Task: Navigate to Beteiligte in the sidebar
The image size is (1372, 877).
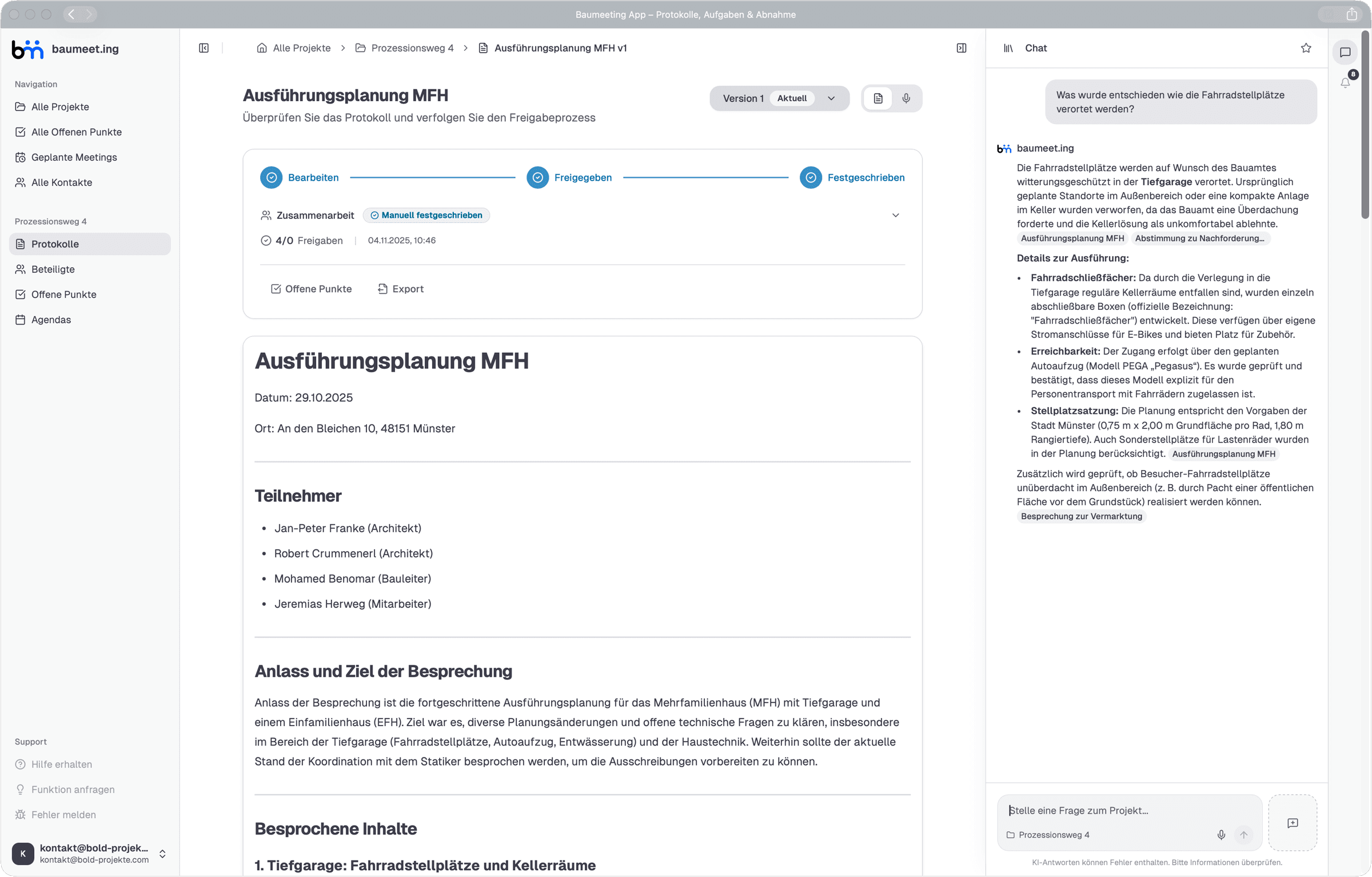Action: (x=53, y=269)
